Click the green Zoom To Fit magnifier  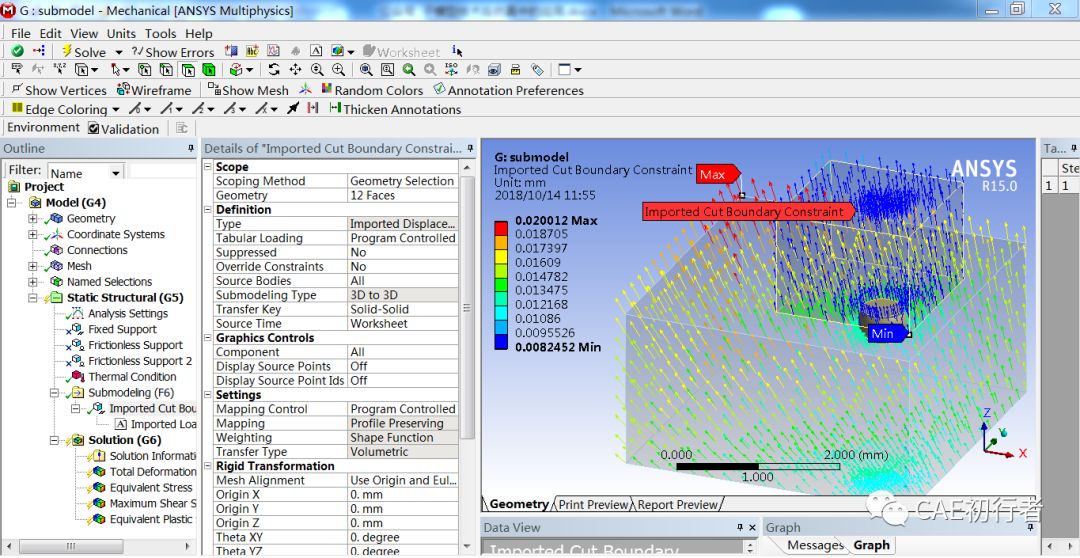pos(409,70)
